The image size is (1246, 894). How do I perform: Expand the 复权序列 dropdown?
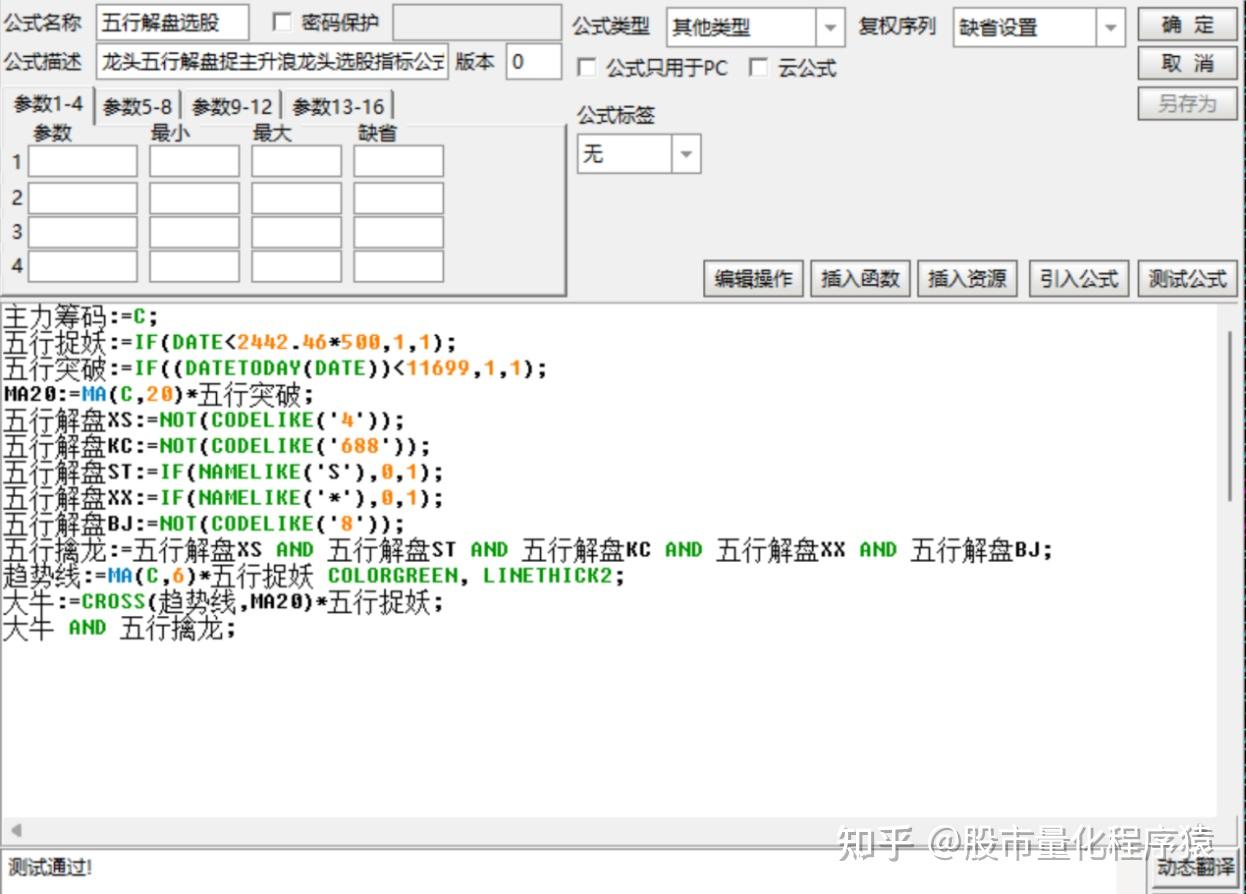(1110, 27)
